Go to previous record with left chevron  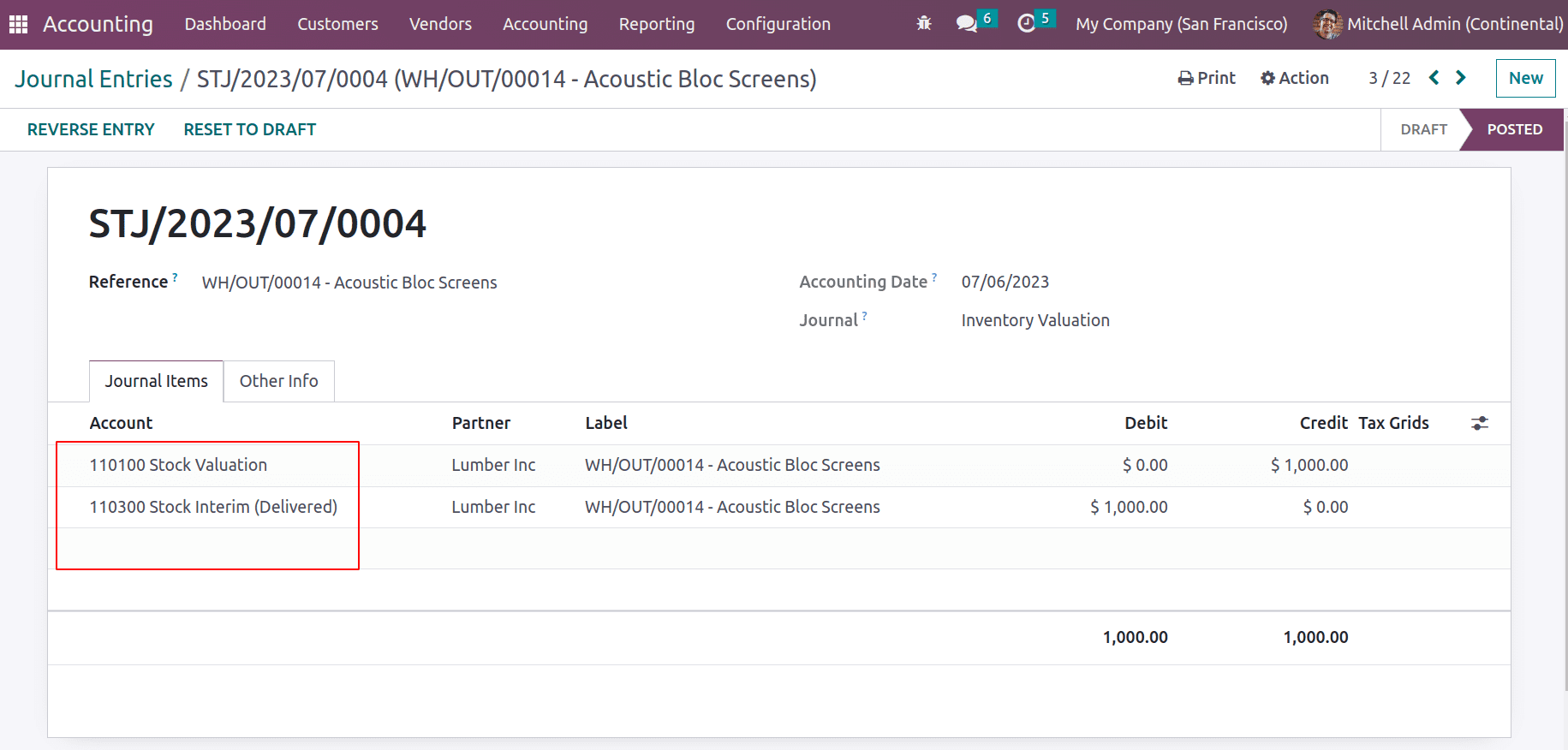tap(1434, 78)
